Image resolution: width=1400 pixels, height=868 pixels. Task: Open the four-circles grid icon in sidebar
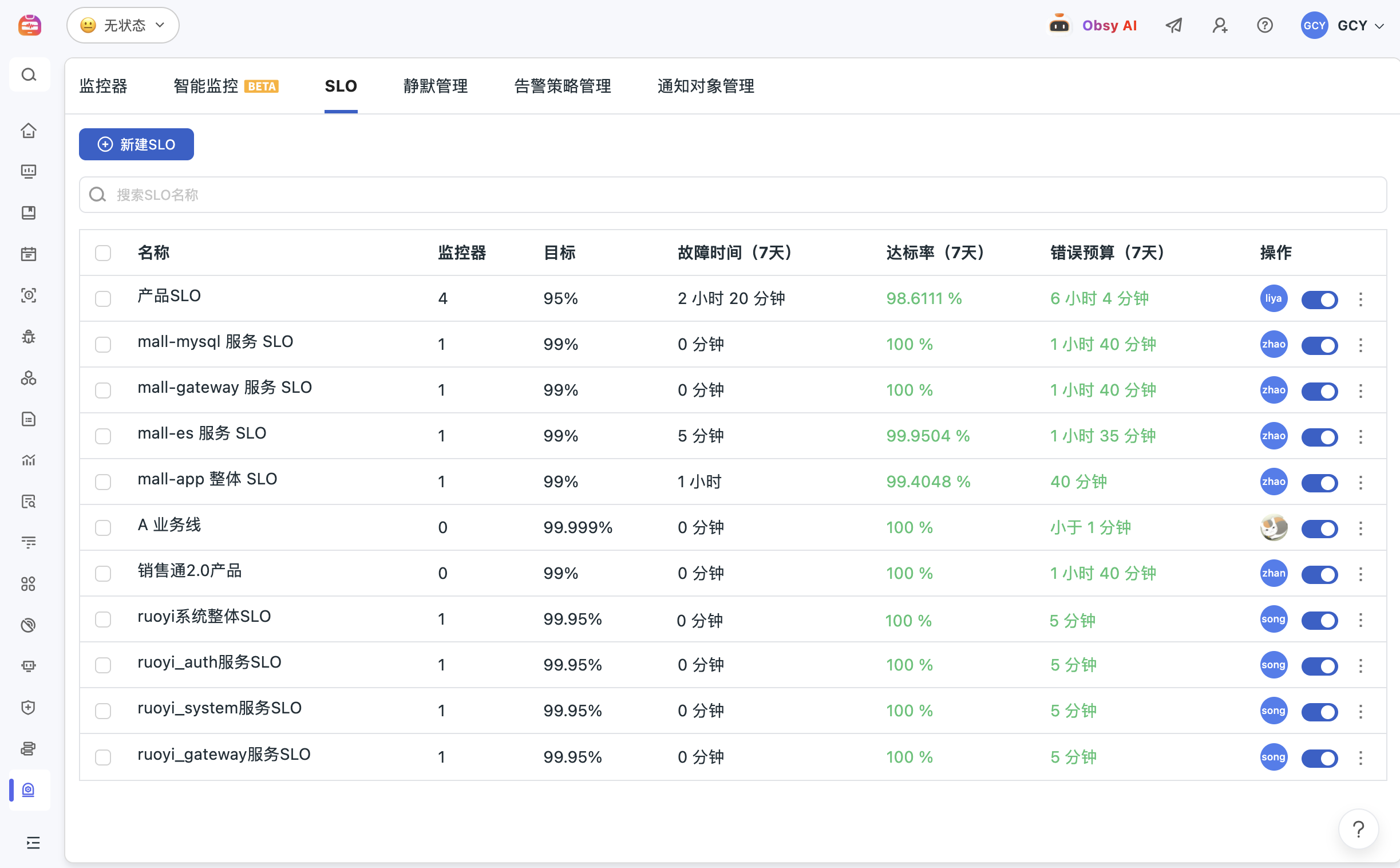click(29, 584)
